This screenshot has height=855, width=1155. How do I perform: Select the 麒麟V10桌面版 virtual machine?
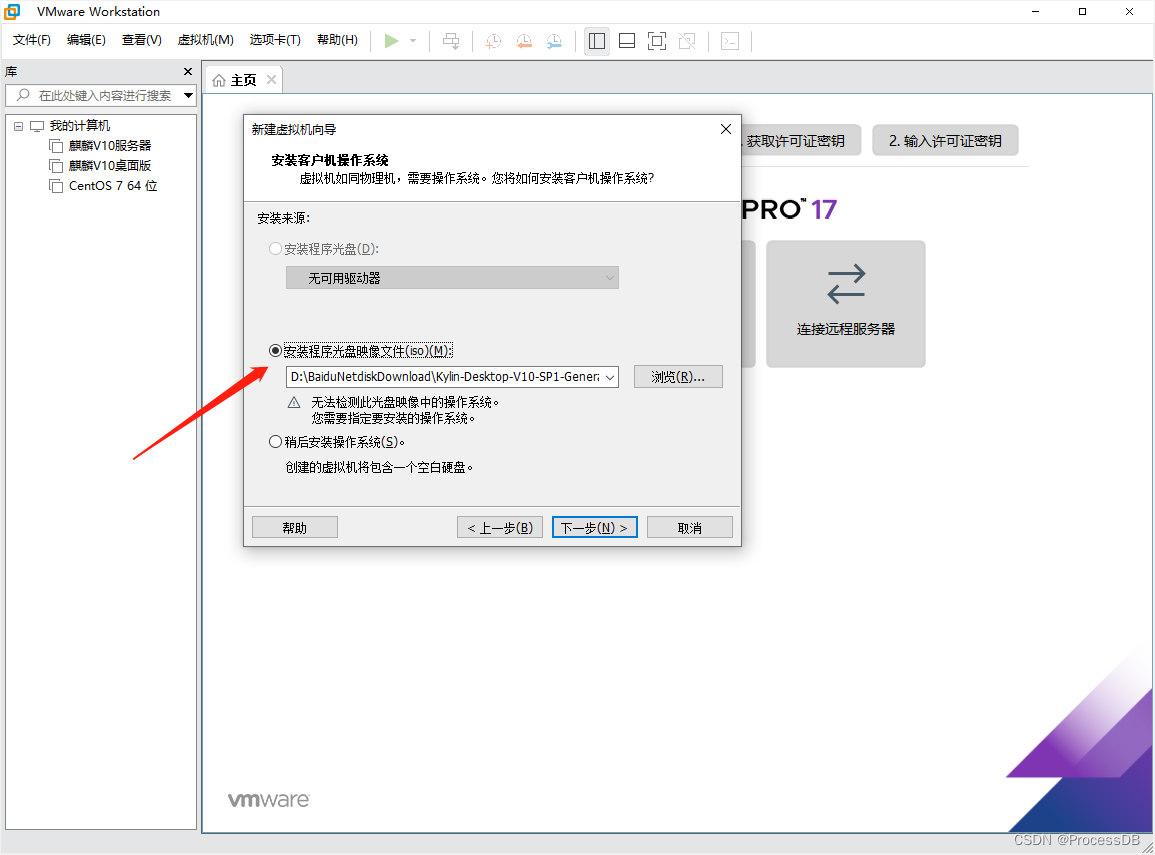click(x=110, y=166)
